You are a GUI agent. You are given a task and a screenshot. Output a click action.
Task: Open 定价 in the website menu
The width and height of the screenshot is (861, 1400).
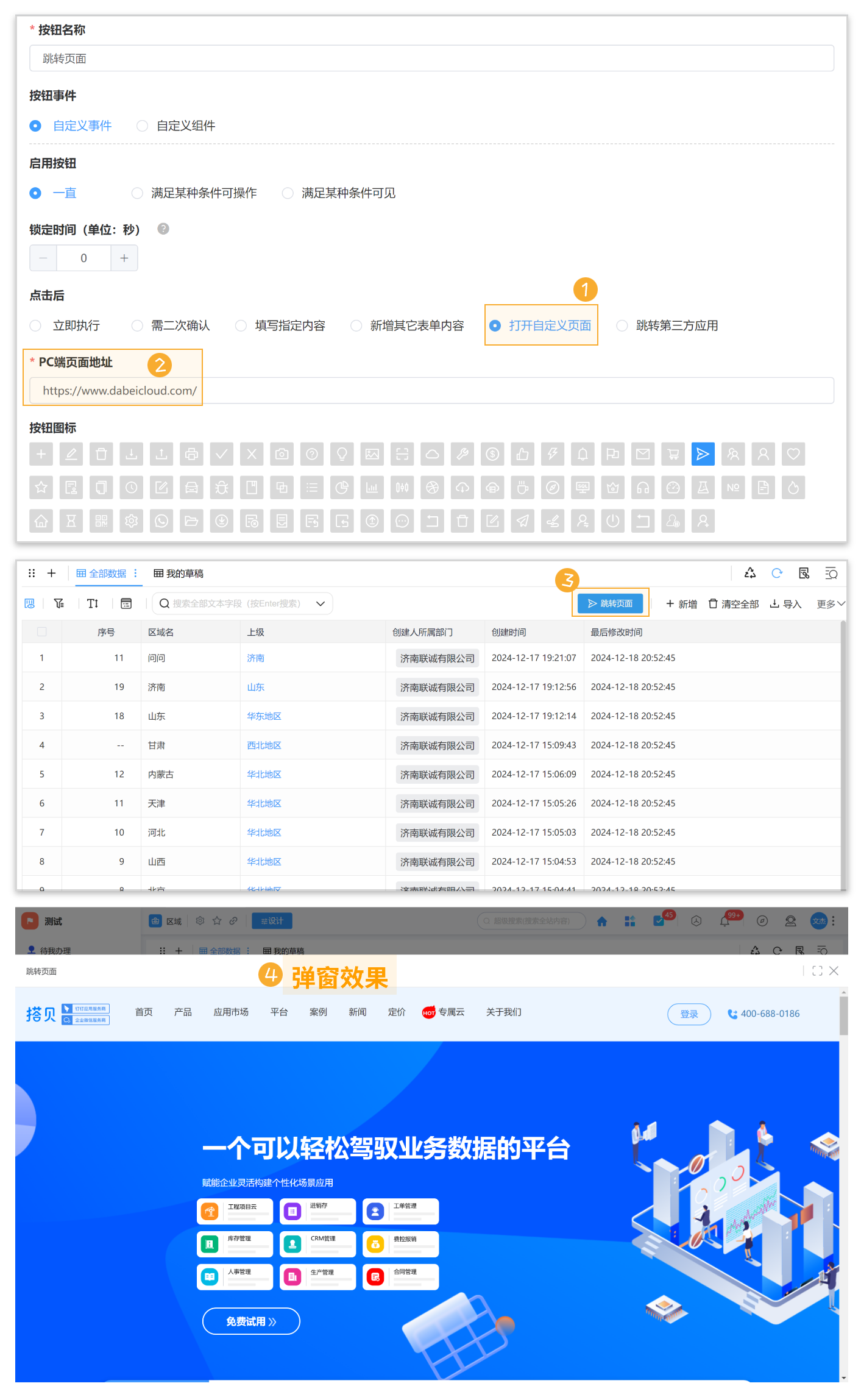tap(397, 1012)
